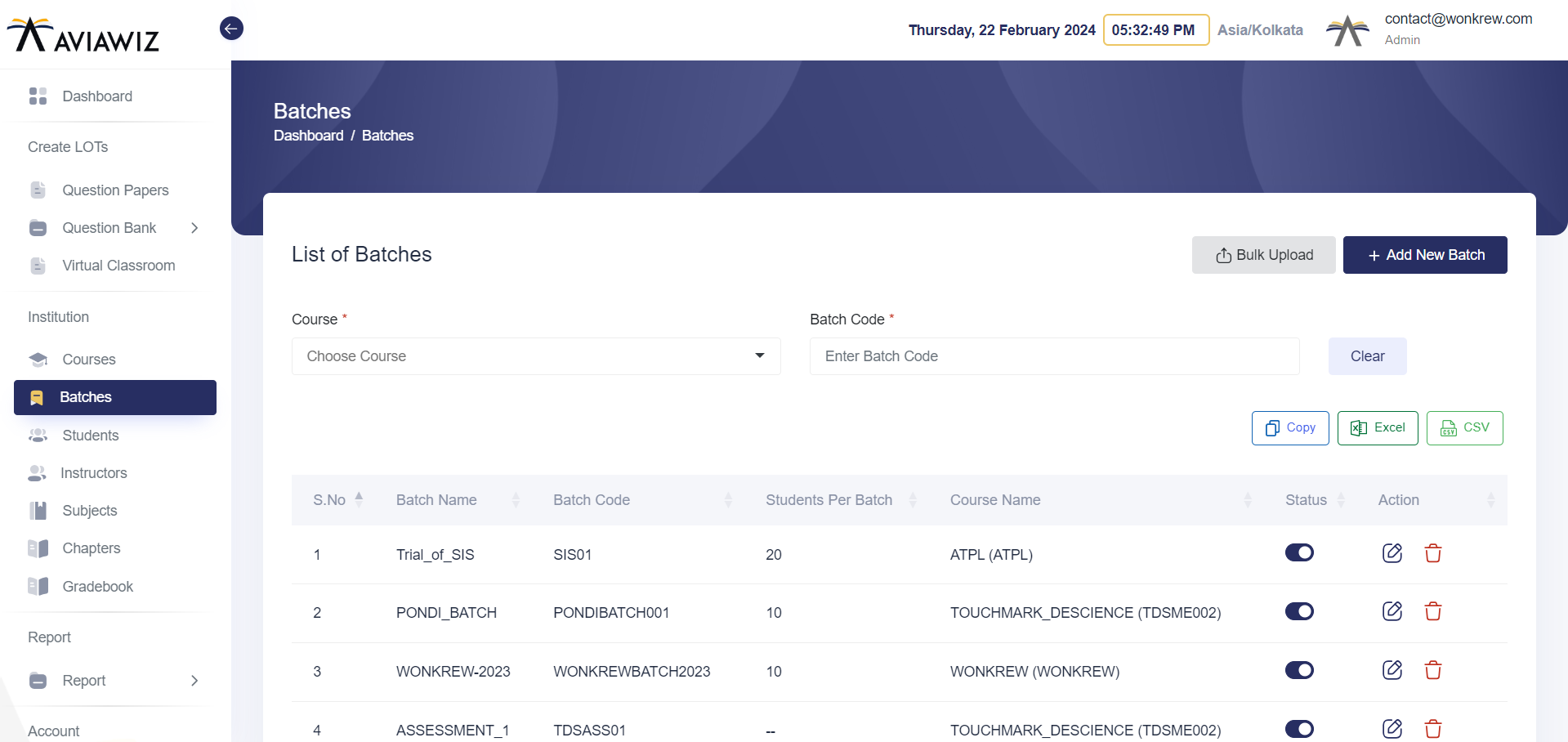Open Gradebook from sidebar
The width and height of the screenshot is (1568, 742).
[x=97, y=587]
